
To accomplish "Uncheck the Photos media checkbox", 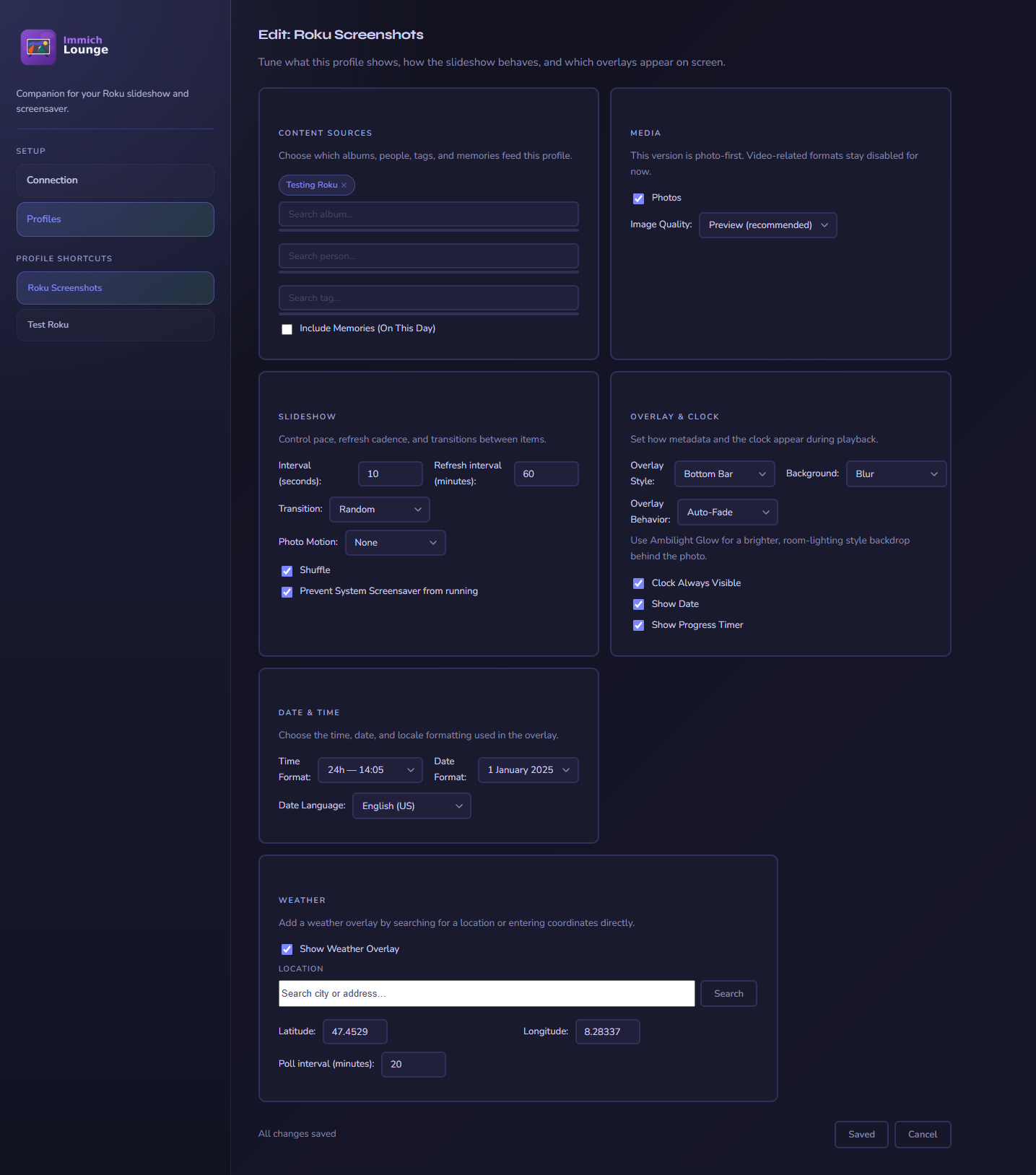I will click(639, 198).
